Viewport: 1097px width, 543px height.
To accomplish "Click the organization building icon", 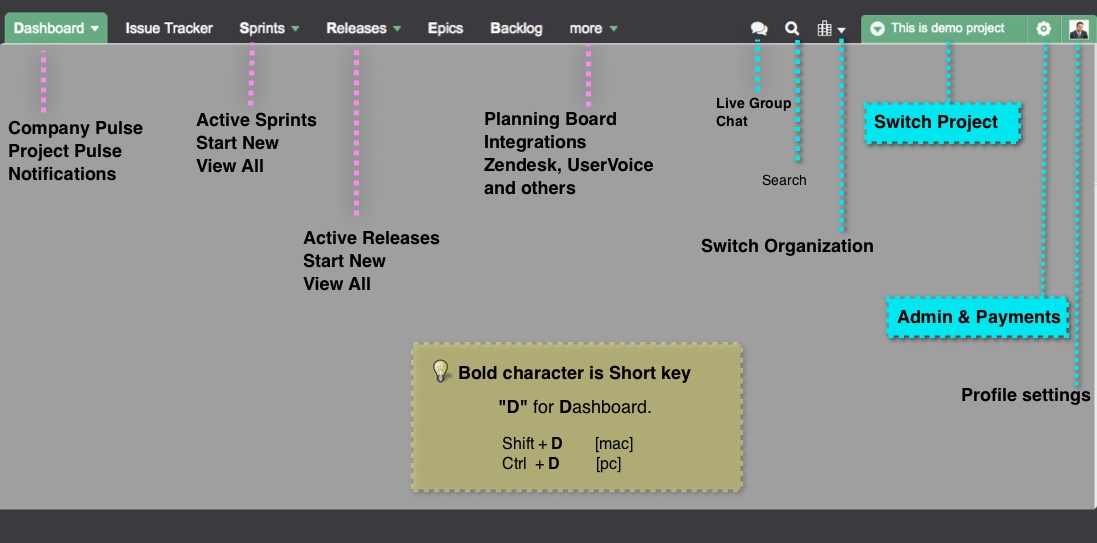I will (825, 28).
